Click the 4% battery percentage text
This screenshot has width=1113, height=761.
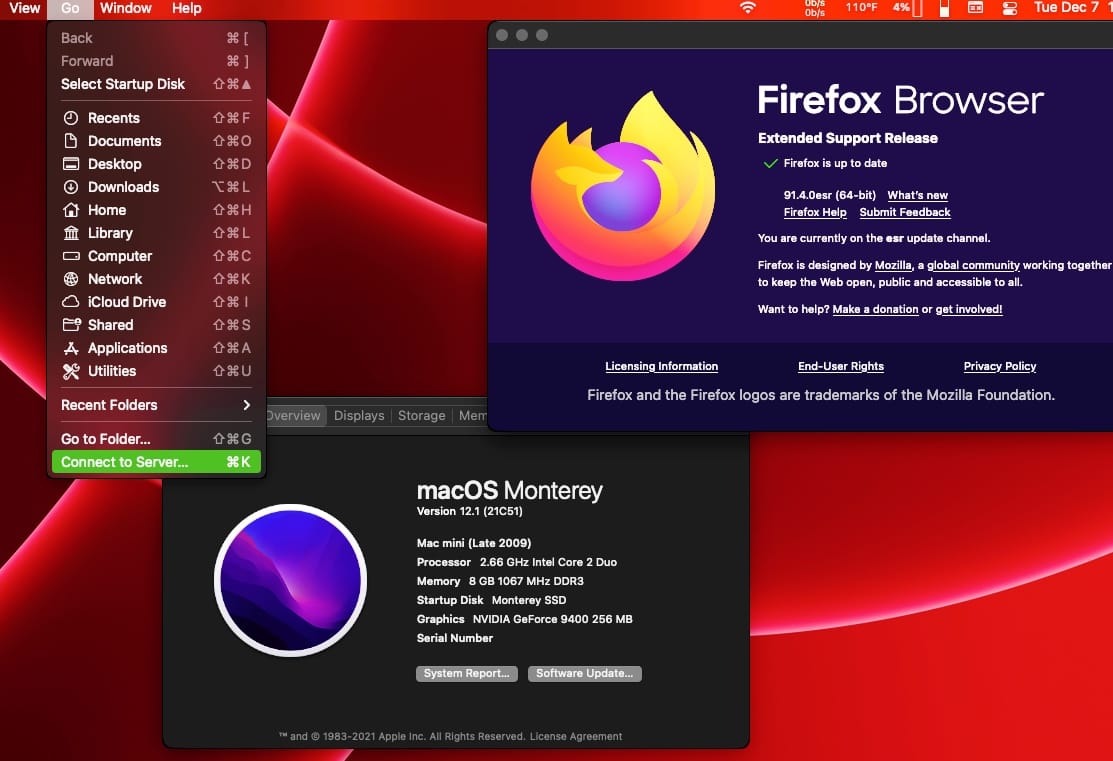[x=901, y=8]
